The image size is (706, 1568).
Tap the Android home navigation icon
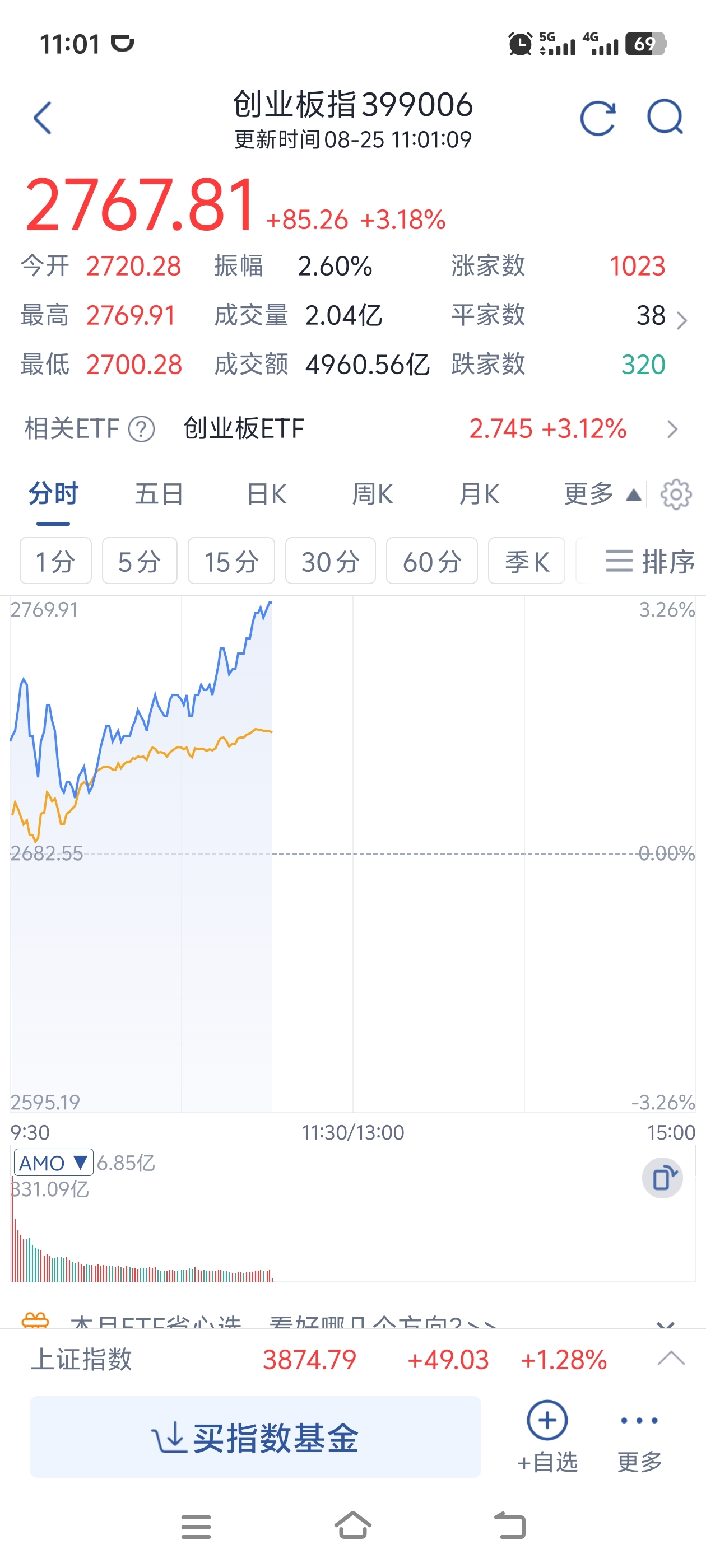[352, 1525]
